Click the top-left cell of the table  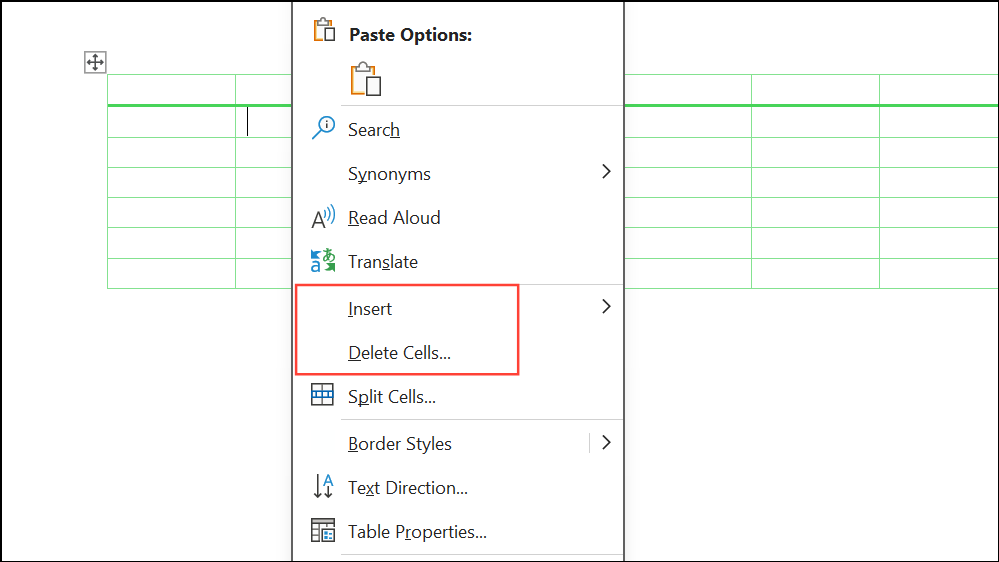coord(171,89)
